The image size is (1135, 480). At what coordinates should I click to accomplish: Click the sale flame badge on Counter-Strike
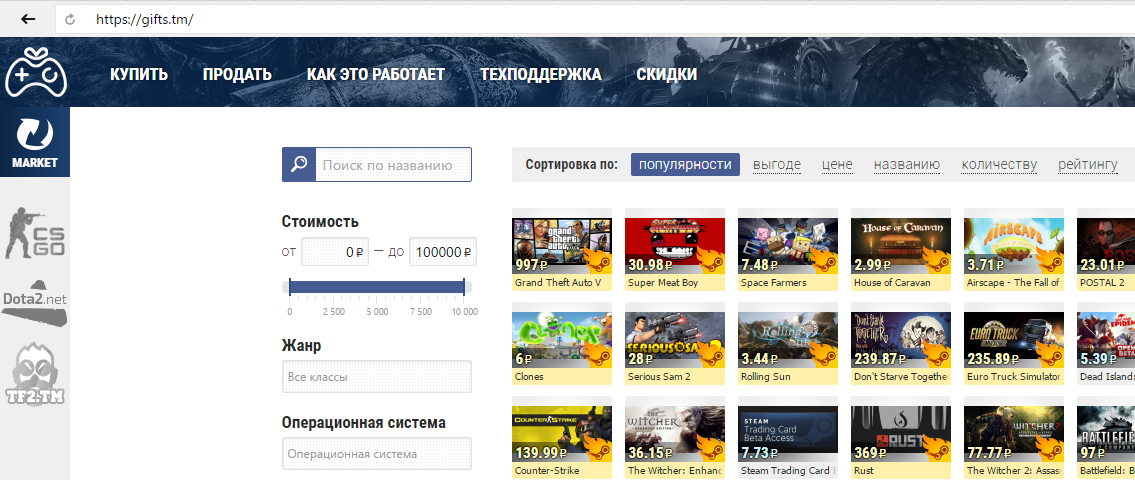tap(596, 447)
